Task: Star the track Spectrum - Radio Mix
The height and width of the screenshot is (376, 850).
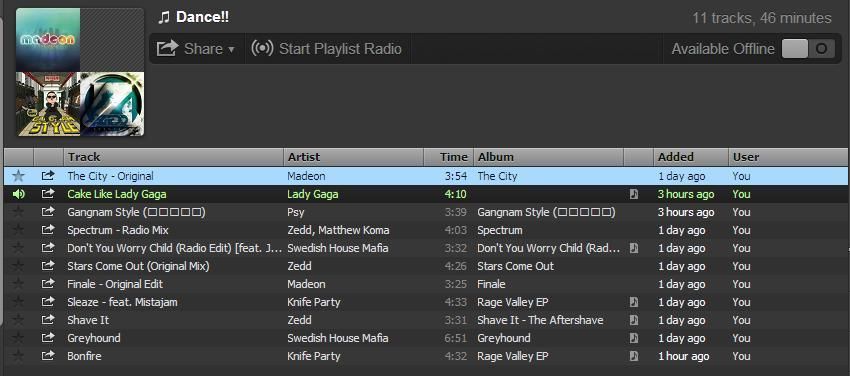Action: (18, 230)
